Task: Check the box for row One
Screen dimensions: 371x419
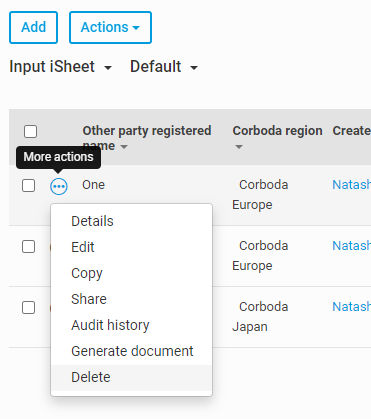Action: tap(28, 186)
